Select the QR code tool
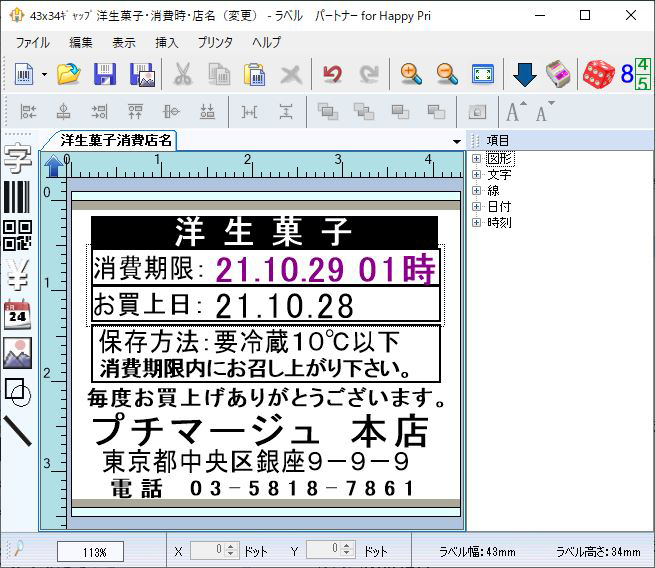 [17, 236]
